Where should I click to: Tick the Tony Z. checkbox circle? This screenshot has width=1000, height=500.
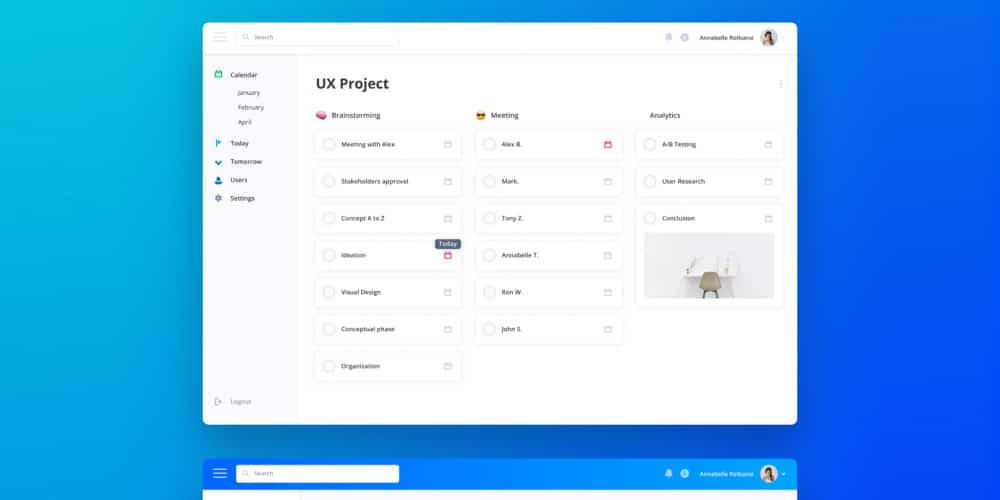489,219
